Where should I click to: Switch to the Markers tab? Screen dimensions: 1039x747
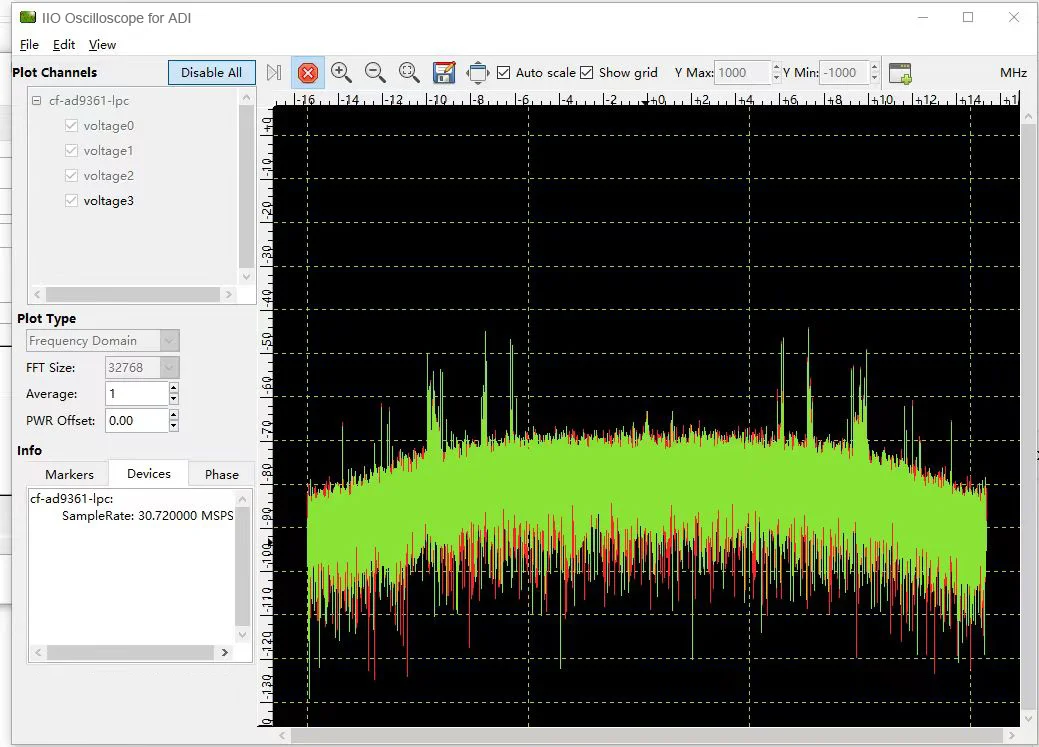coord(70,473)
